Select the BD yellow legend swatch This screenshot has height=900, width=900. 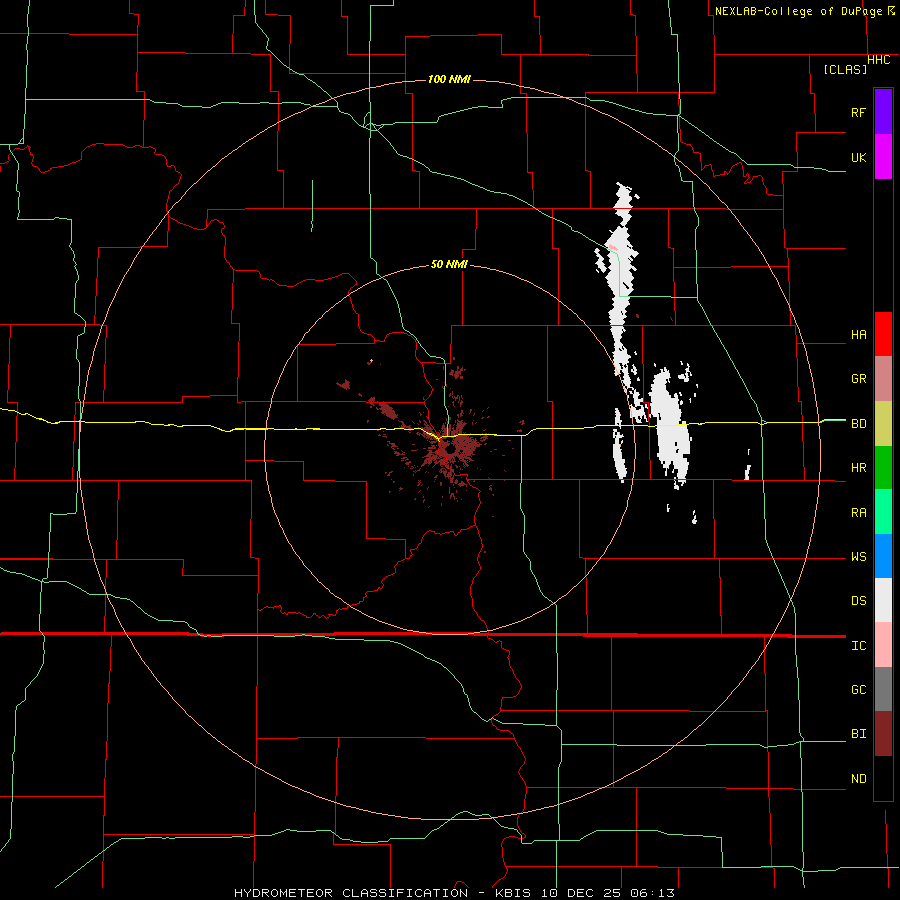coord(883,424)
